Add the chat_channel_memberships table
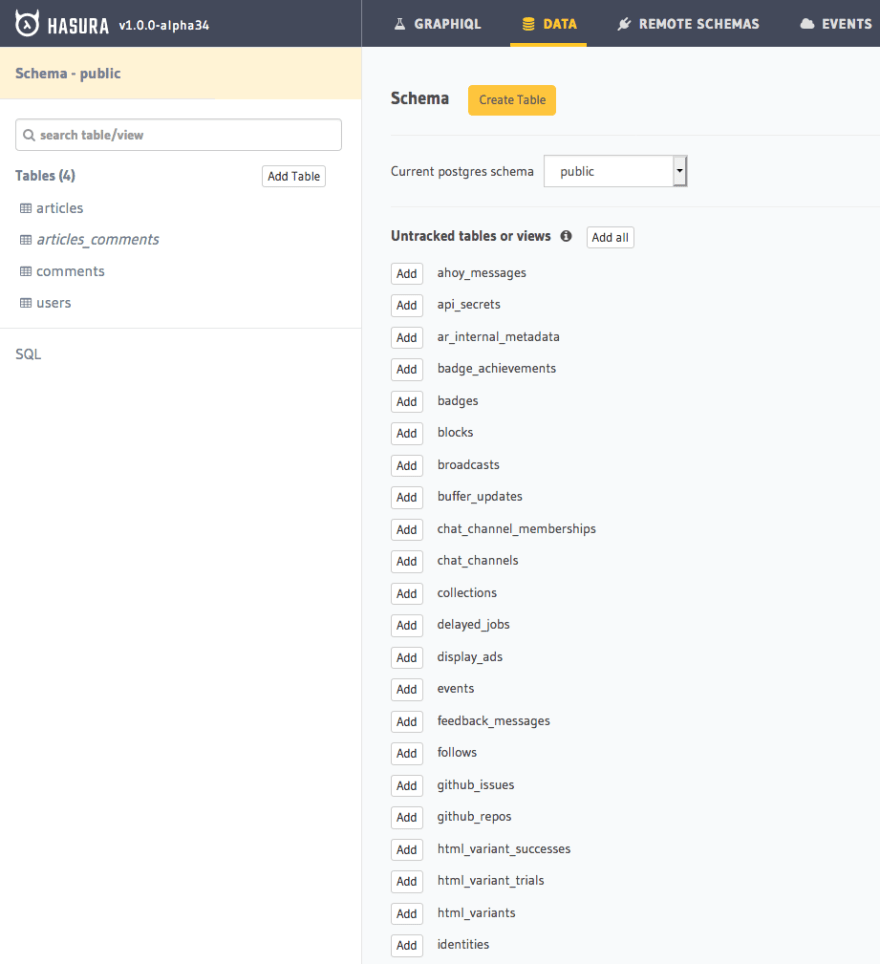 point(406,529)
